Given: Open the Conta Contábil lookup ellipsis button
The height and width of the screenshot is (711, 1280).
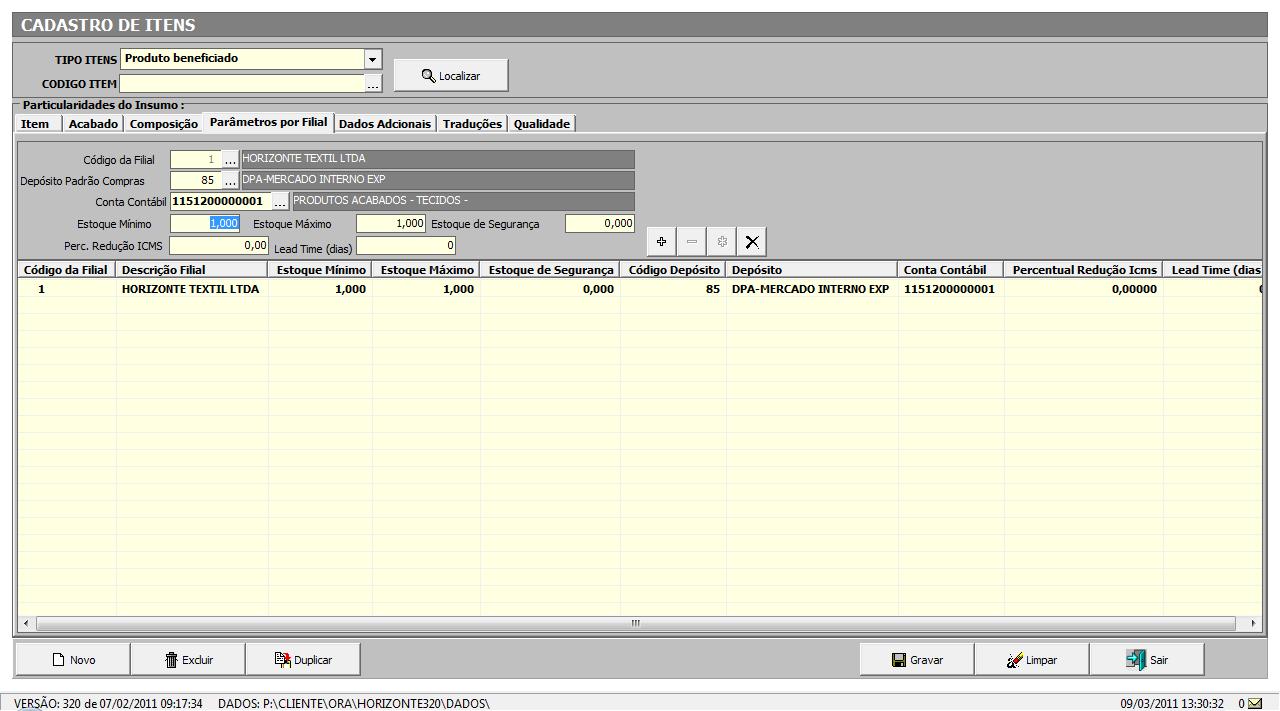Looking at the screenshot, I should click(x=280, y=202).
